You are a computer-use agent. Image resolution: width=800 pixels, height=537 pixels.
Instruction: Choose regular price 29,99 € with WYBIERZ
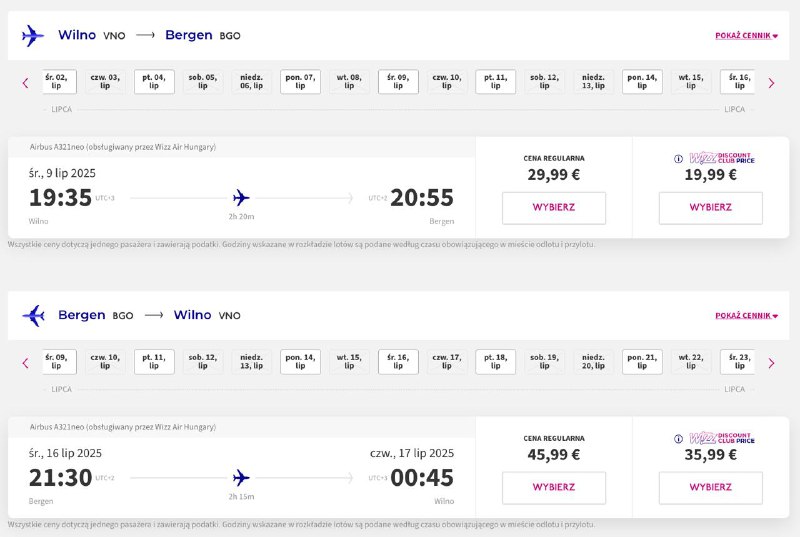click(x=554, y=208)
